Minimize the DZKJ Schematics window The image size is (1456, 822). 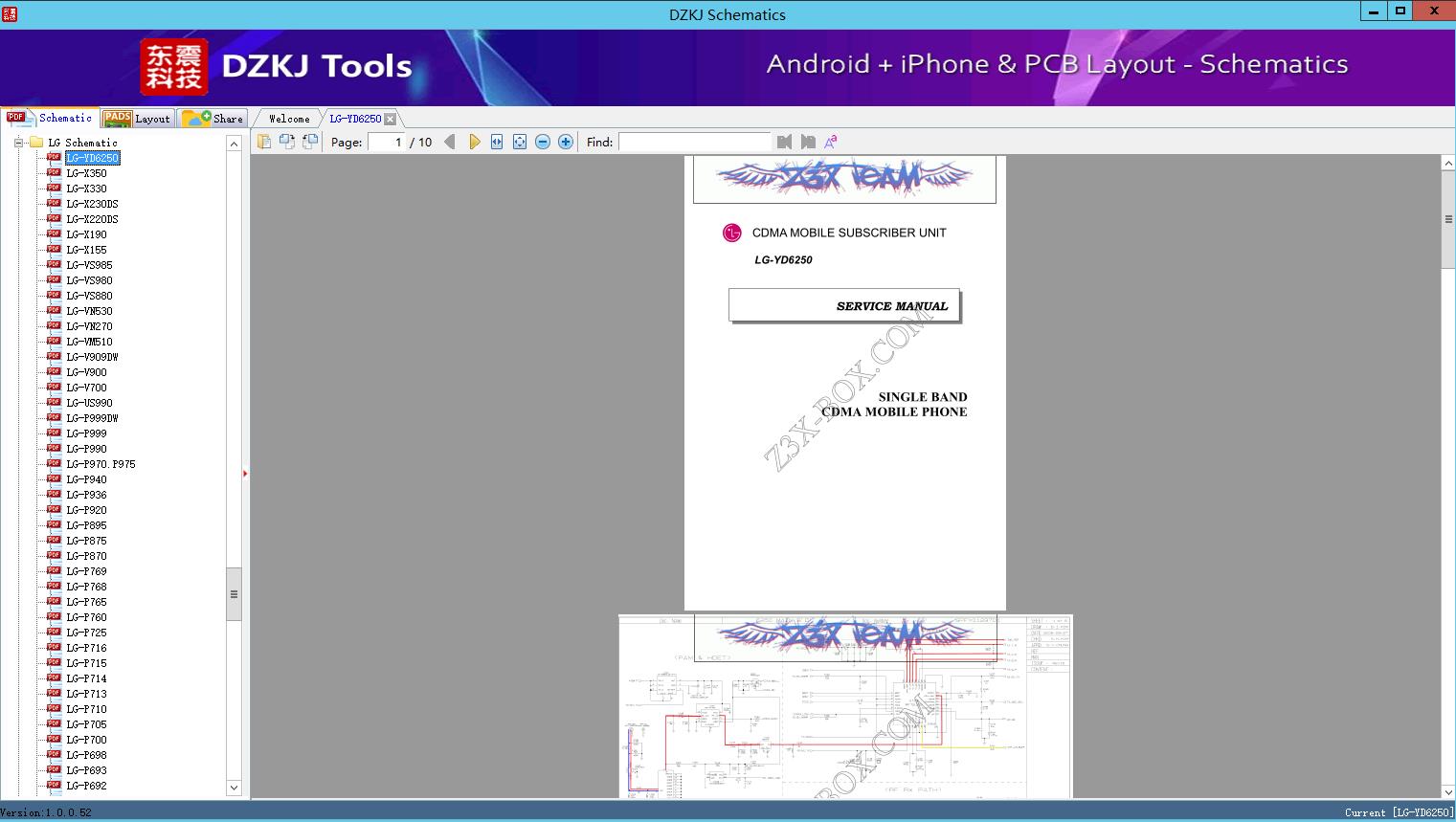point(1374,11)
